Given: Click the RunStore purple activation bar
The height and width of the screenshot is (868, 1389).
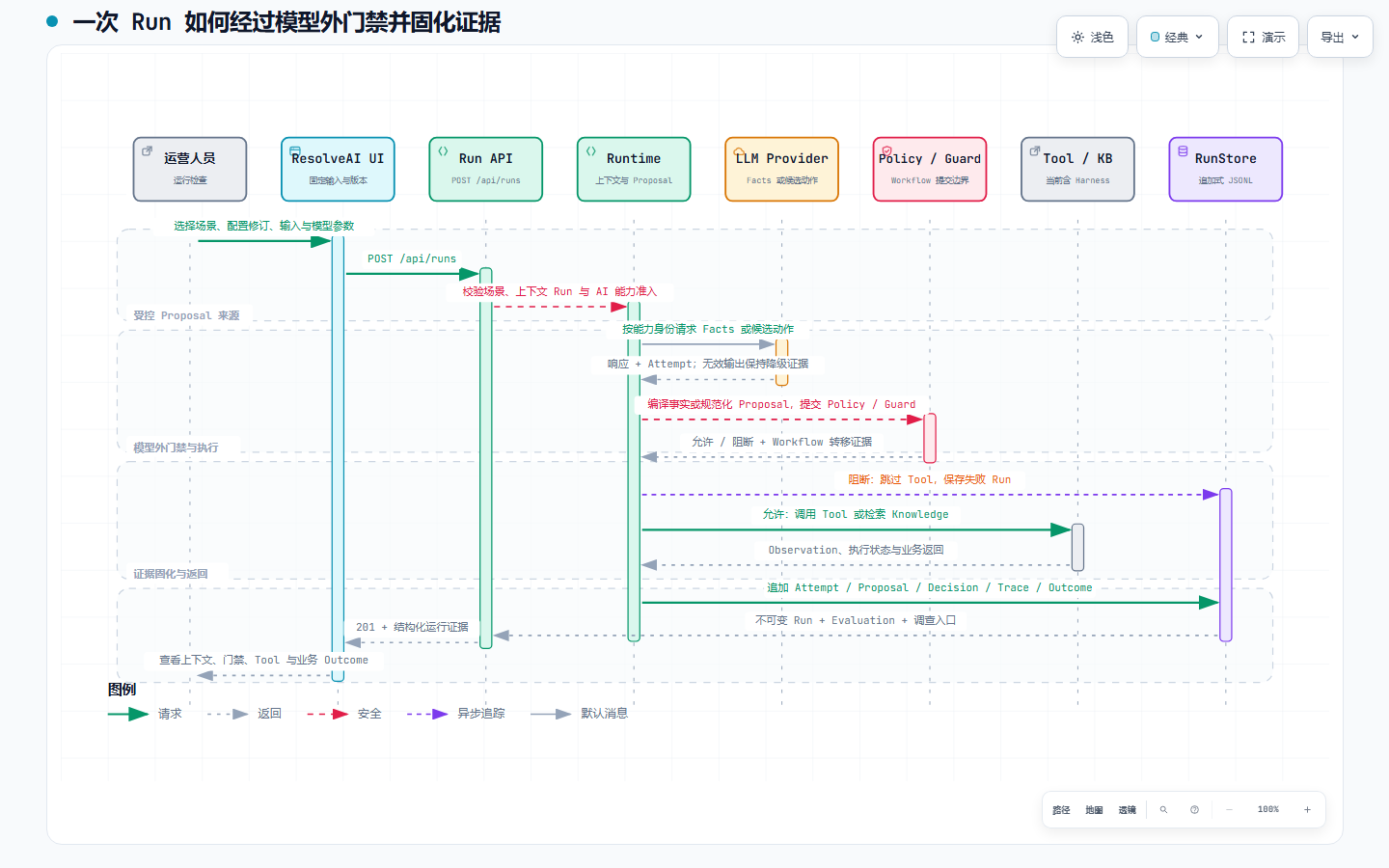Looking at the screenshot, I should (1226, 565).
